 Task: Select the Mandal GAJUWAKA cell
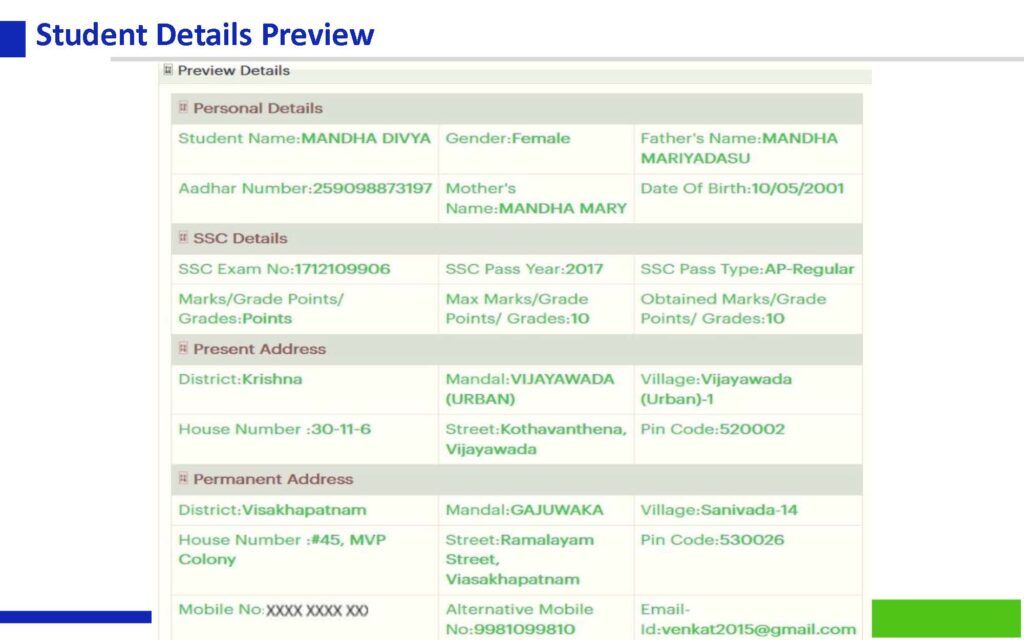coord(524,510)
